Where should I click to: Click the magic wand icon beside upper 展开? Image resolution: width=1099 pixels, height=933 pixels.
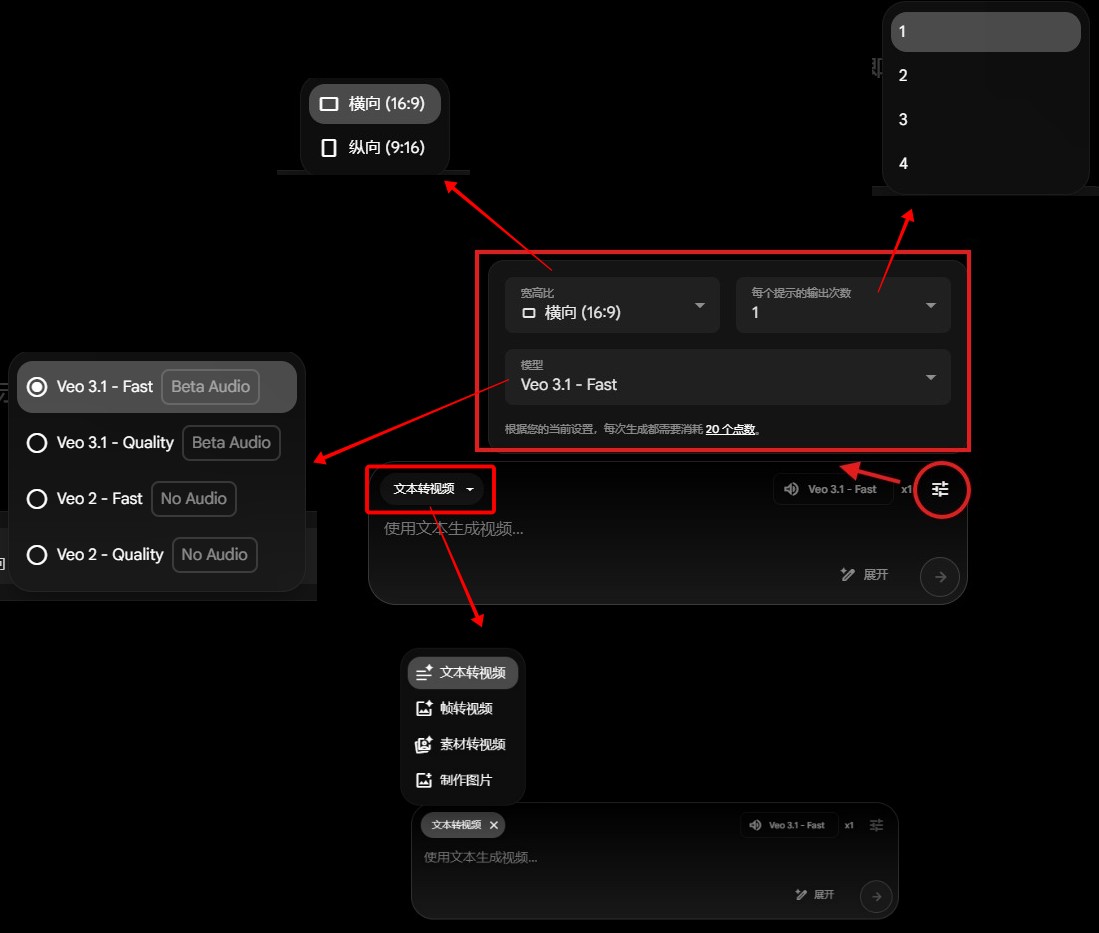(847, 575)
